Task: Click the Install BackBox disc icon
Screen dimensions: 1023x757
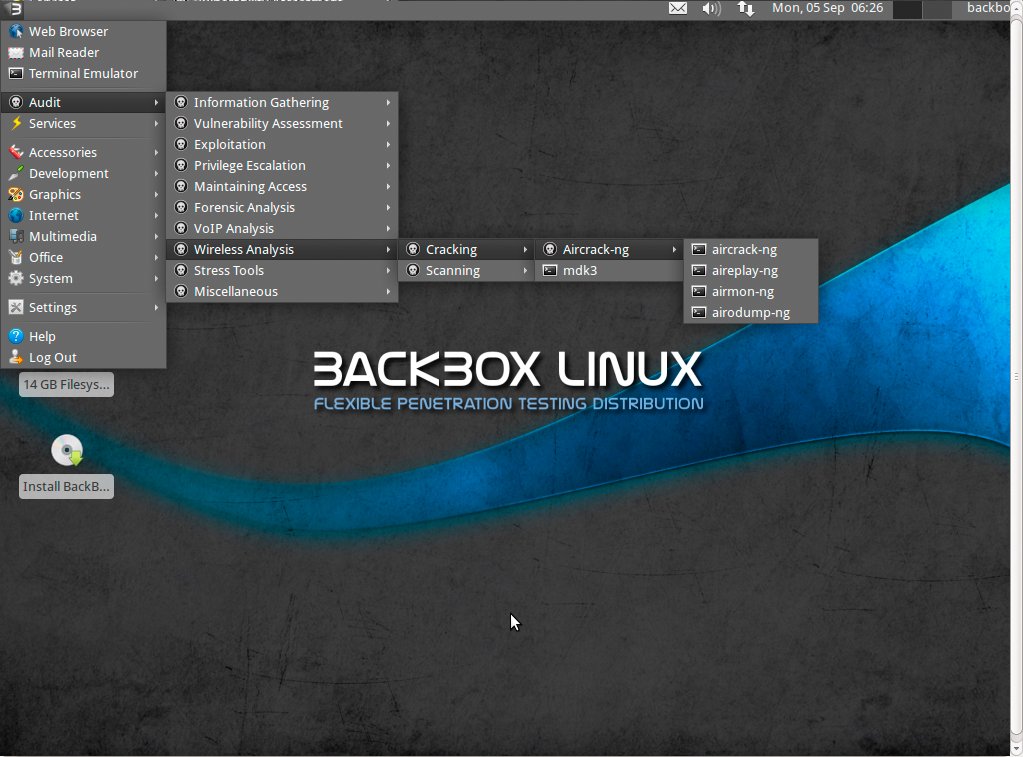Action: pos(67,450)
